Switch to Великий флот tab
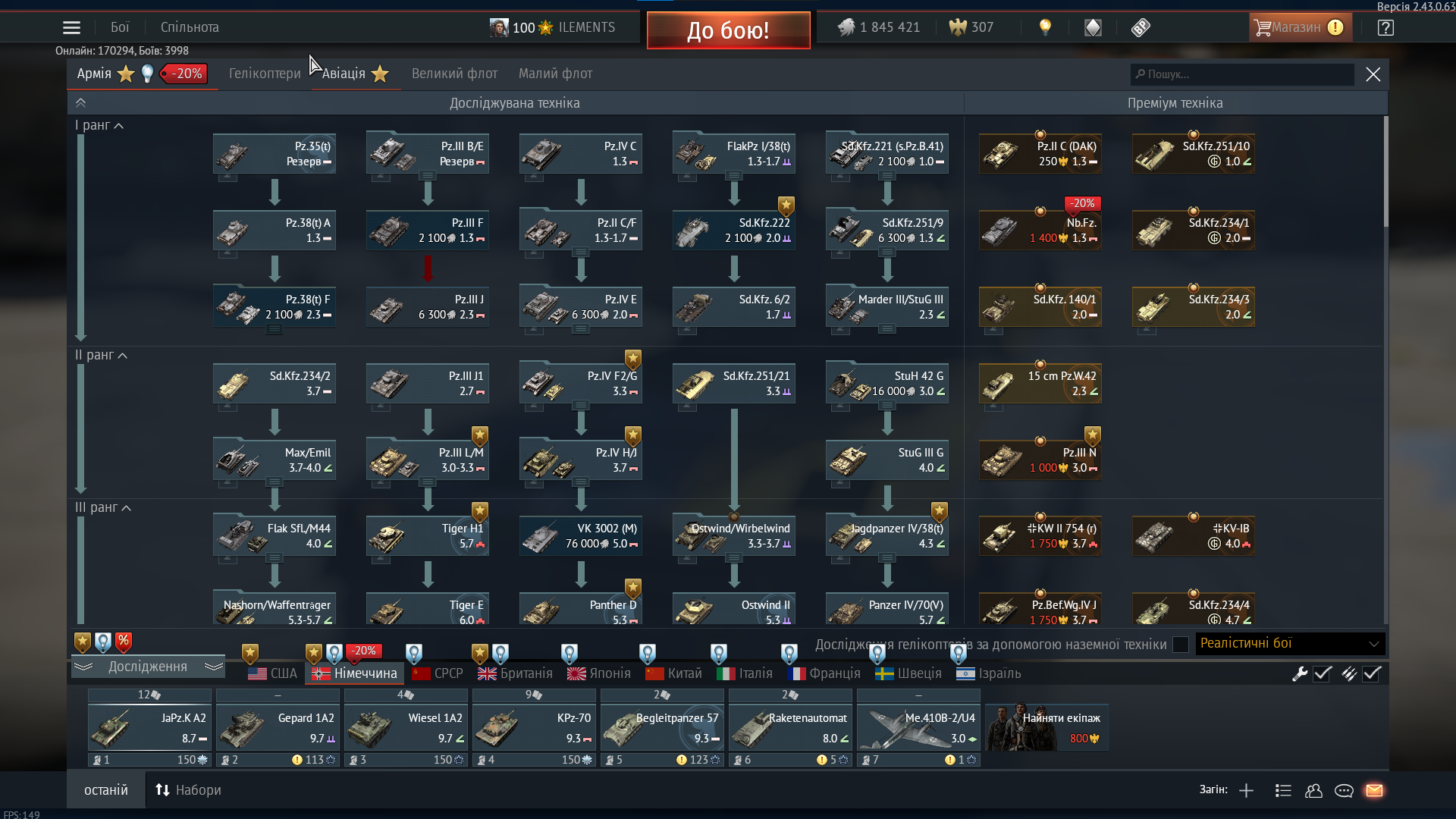The height and width of the screenshot is (819, 1456). (x=454, y=74)
